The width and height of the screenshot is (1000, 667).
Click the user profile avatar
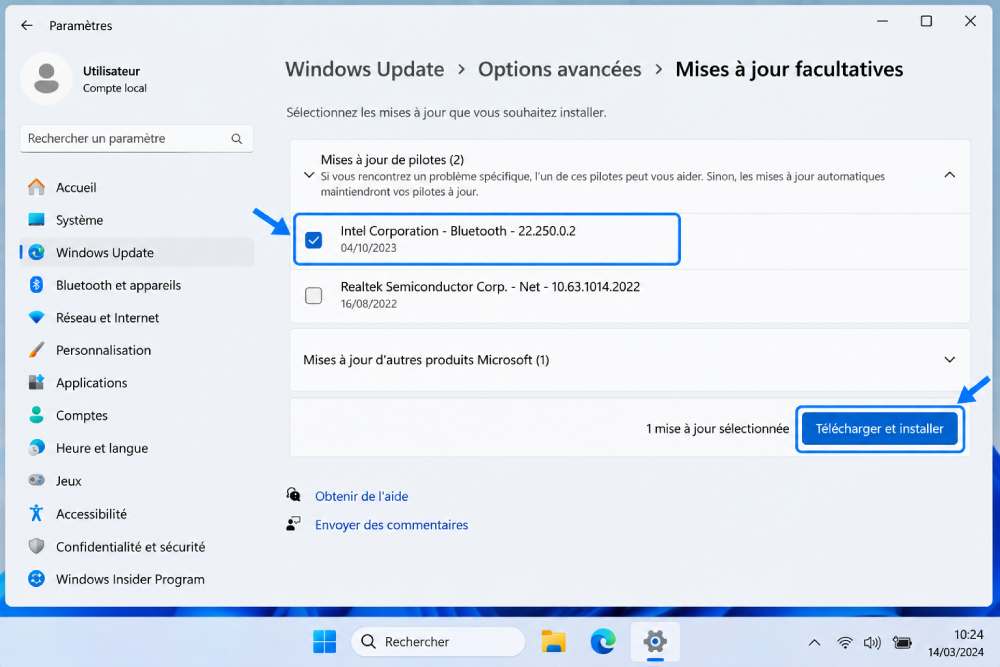point(46,78)
